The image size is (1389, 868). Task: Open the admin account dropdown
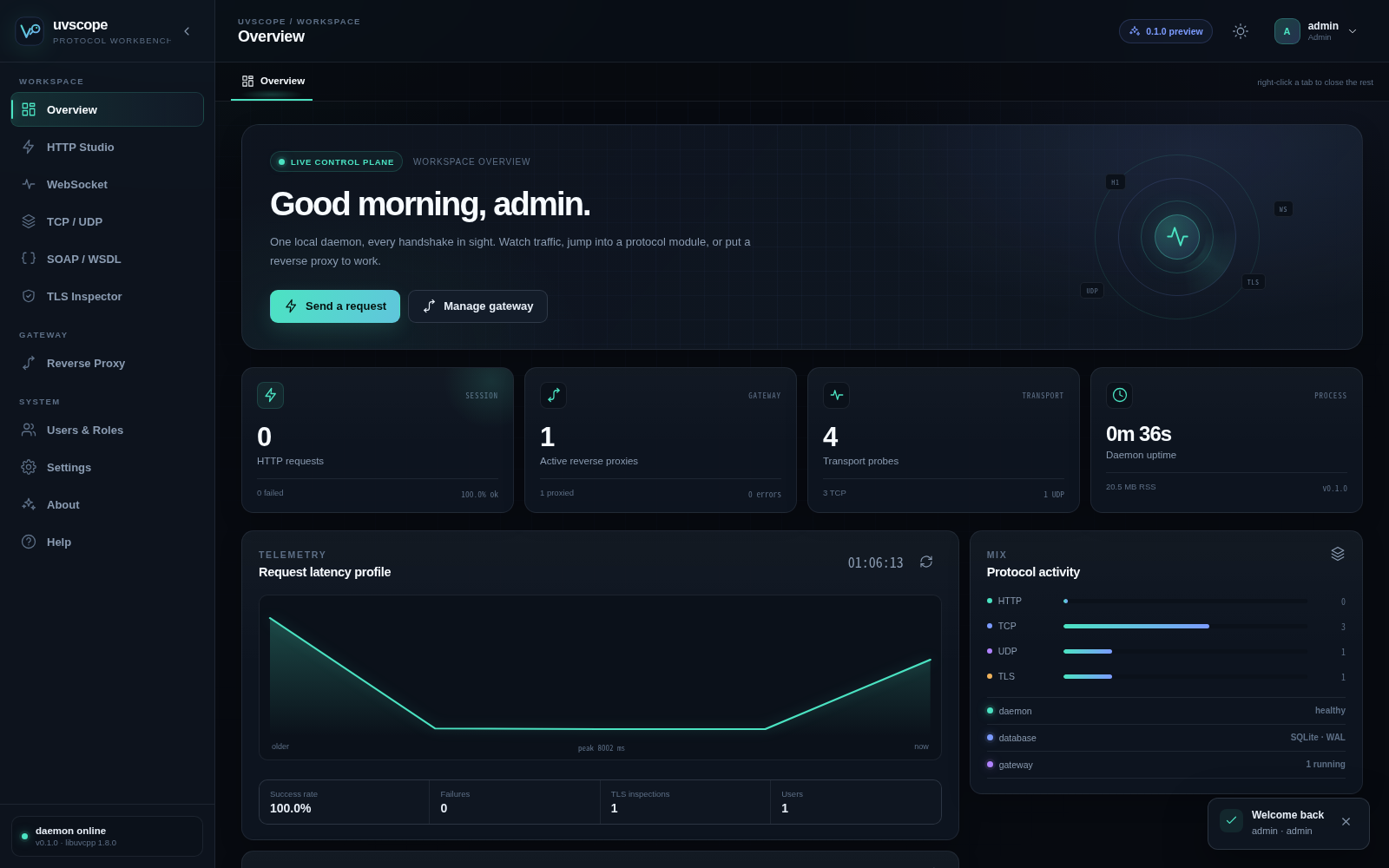coord(1315,31)
